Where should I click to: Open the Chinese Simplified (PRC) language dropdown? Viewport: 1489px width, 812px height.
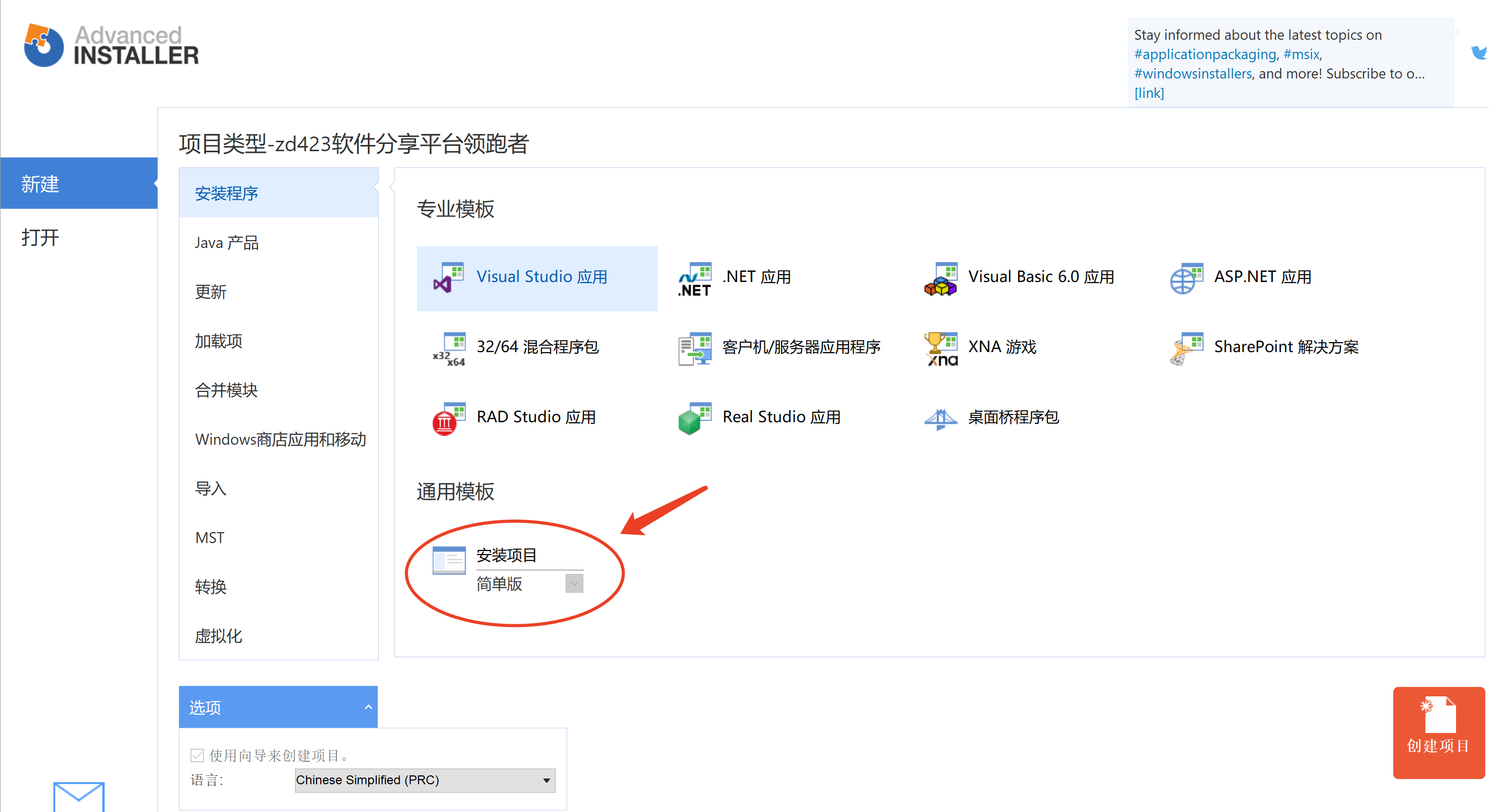(424, 780)
